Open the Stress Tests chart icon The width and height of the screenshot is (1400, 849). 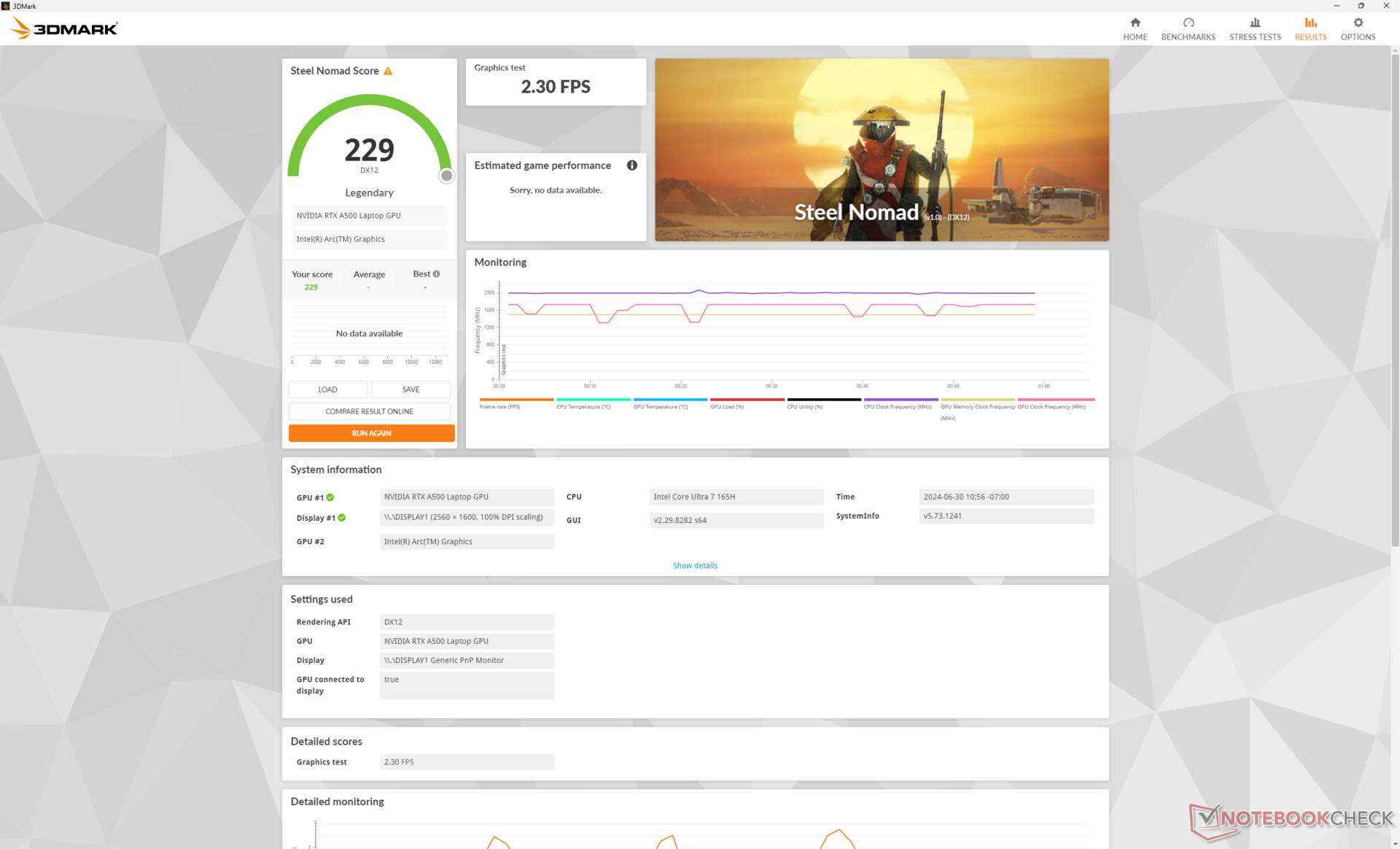(x=1254, y=23)
